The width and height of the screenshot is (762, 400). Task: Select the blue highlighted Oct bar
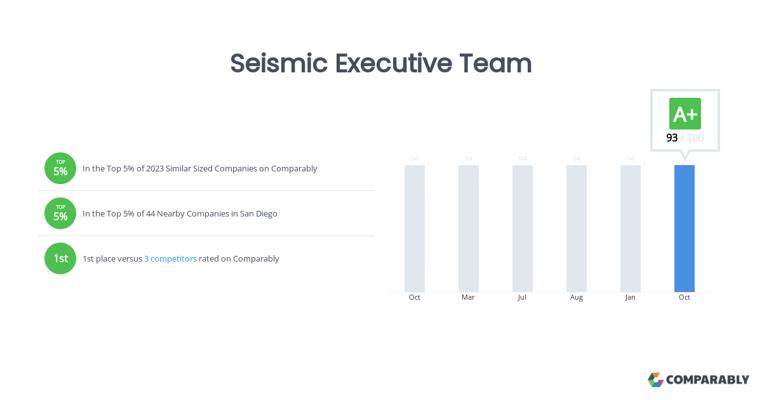684,228
